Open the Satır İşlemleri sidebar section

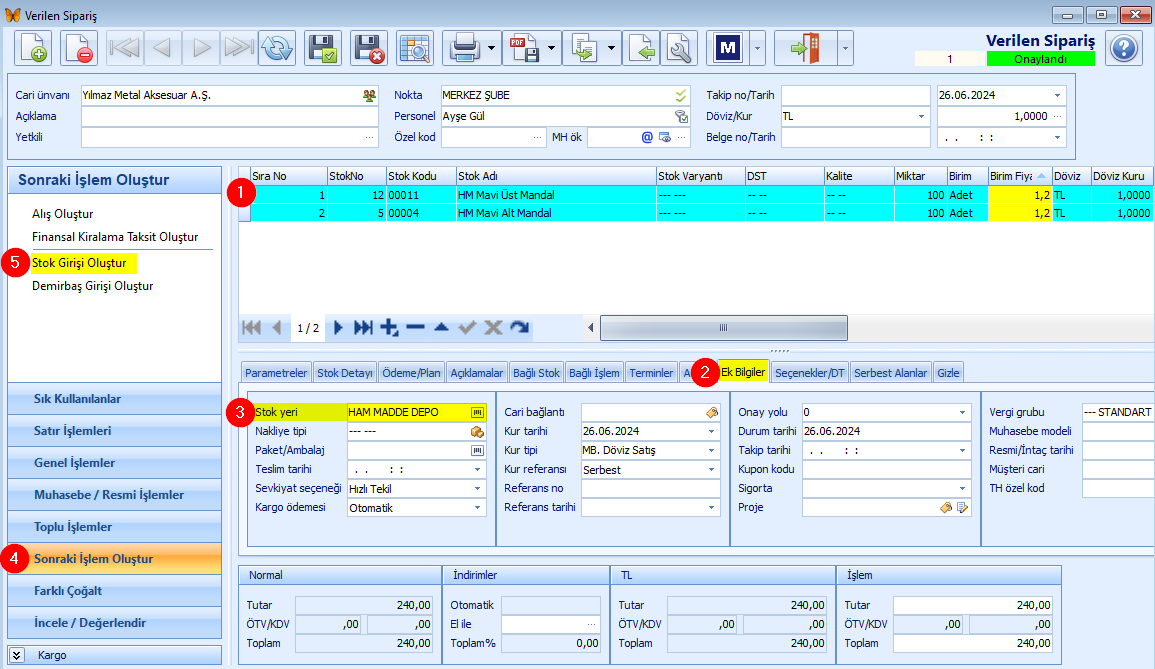point(114,431)
